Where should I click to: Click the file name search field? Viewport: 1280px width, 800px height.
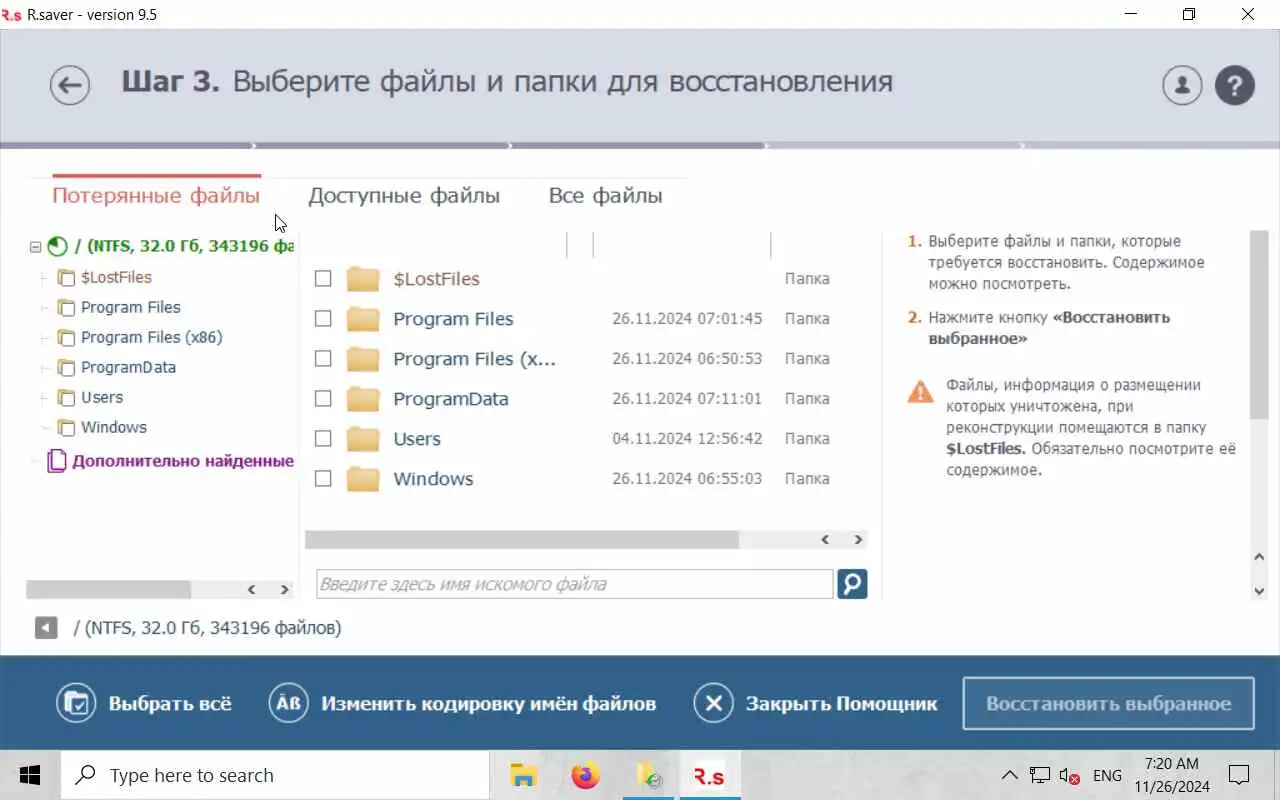[575, 584]
